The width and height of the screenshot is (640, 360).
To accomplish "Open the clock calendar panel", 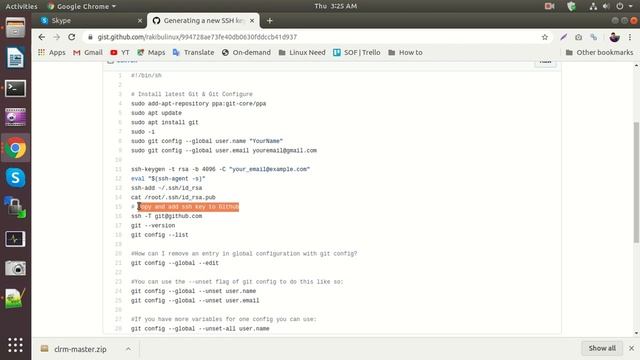I will pyautogui.click(x=336, y=6).
